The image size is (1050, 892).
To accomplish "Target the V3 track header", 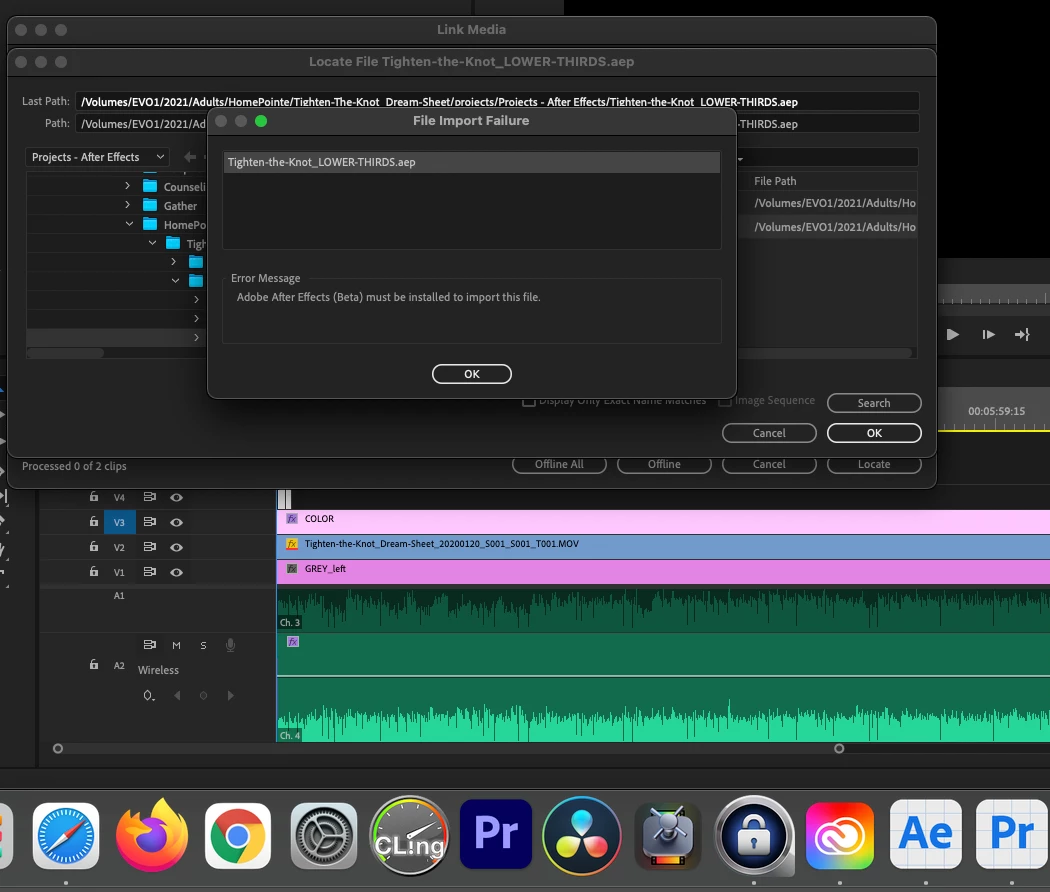I will point(119,522).
